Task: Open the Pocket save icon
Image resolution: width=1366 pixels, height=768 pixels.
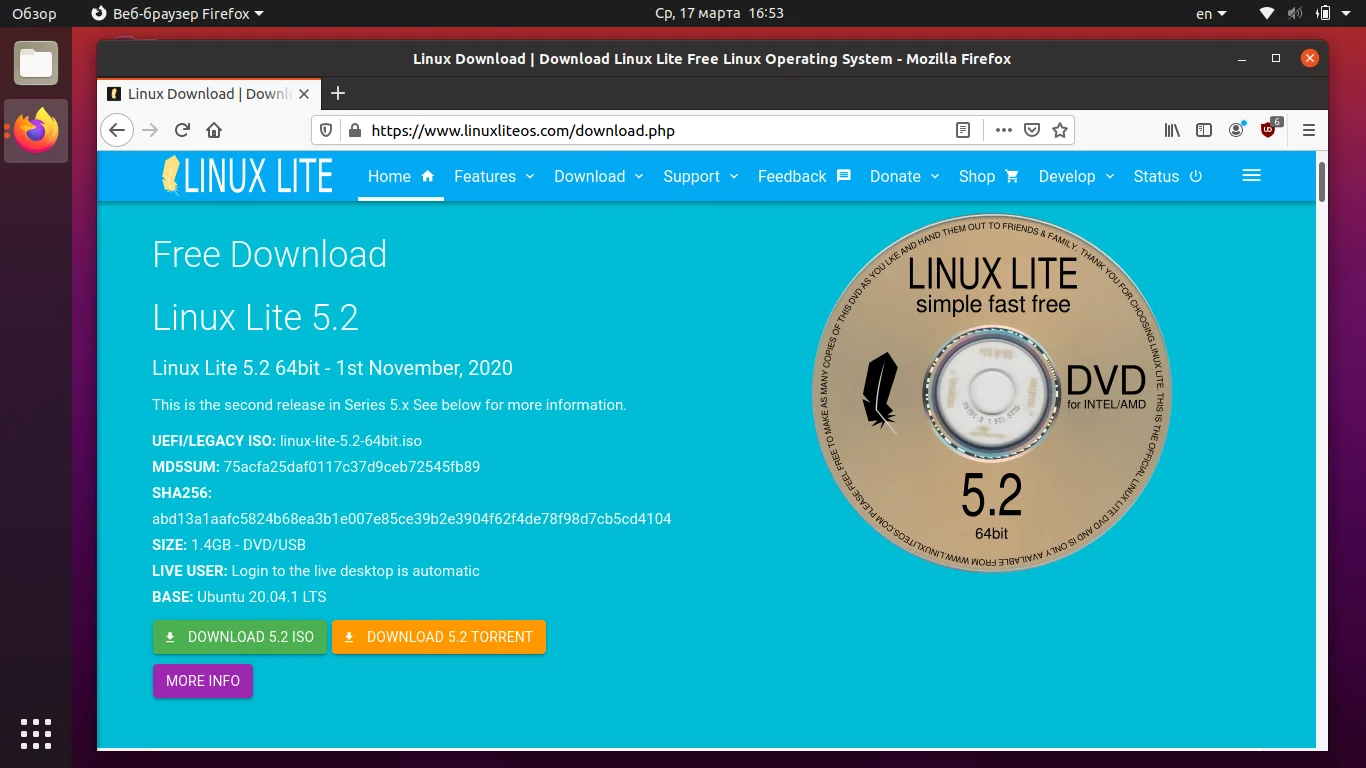Action: click(1031, 130)
